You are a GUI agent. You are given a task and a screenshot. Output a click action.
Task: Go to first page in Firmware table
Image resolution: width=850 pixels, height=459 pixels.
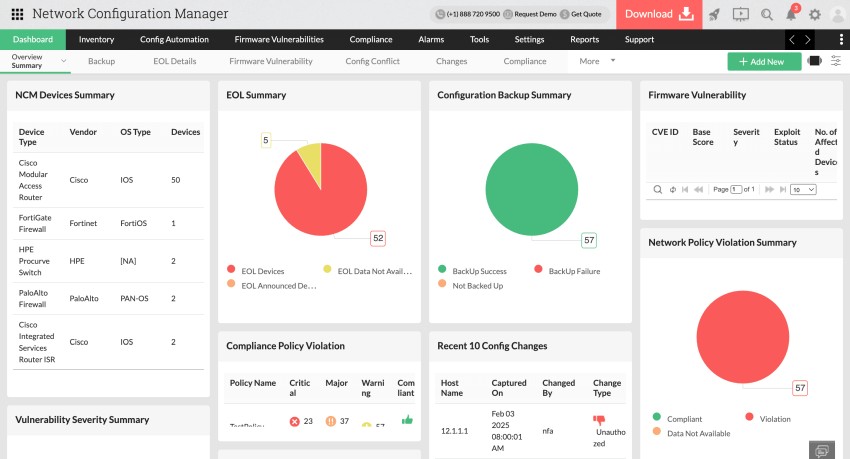point(685,189)
